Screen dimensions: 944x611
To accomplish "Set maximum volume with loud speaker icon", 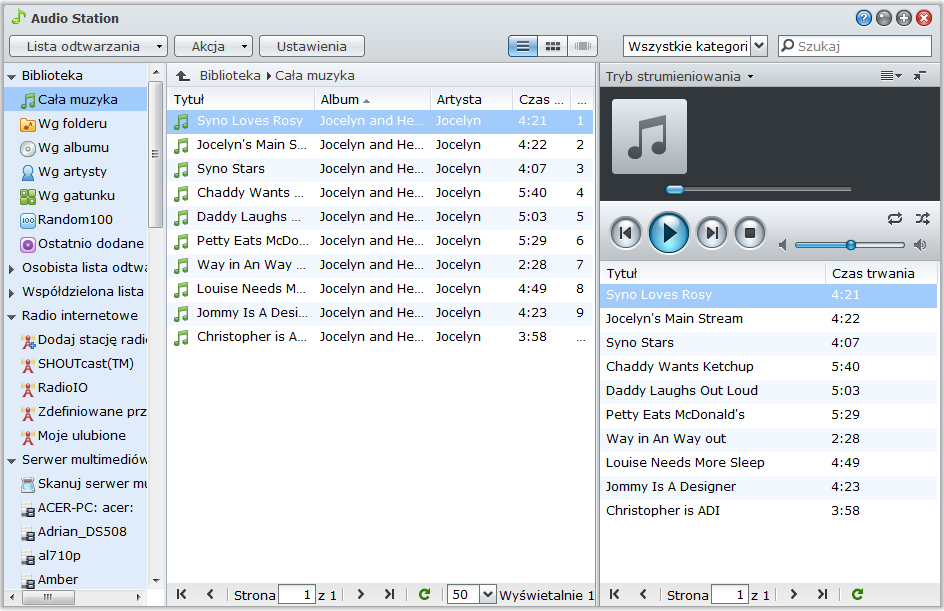I will pyautogui.click(x=920, y=245).
